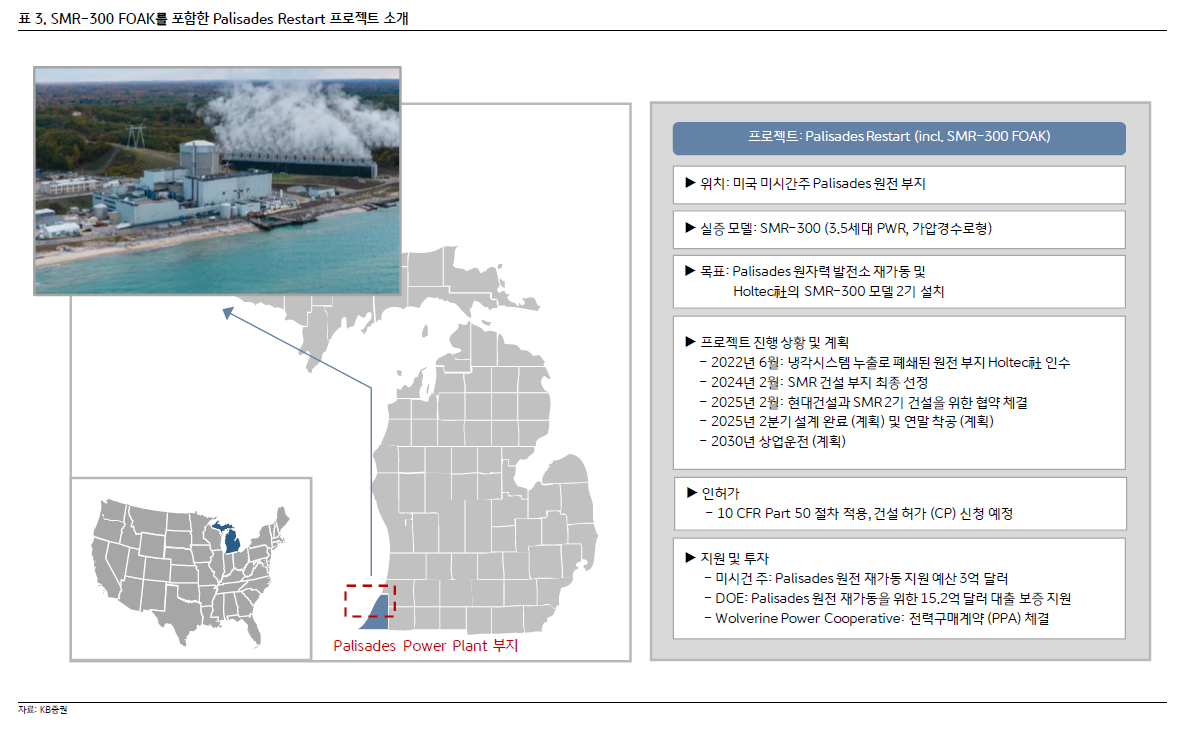Select the Palisades Restart project header bar
Screen dimensions: 1188x738
(898, 138)
